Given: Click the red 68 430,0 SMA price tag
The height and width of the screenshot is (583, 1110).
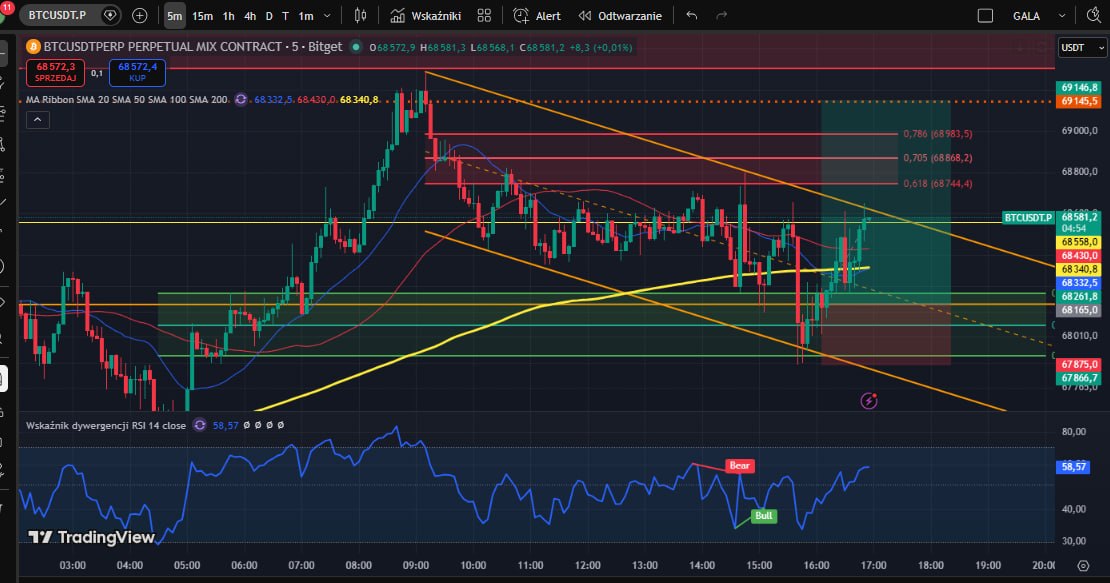Looking at the screenshot, I should click(1079, 255).
